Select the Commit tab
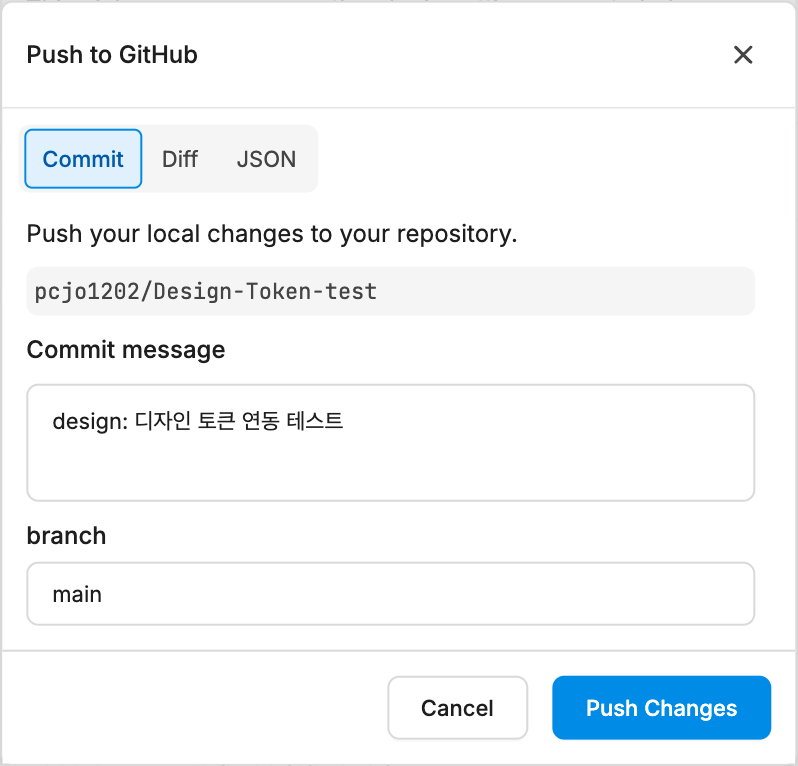The width and height of the screenshot is (798, 766). pyautogui.click(x=83, y=159)
